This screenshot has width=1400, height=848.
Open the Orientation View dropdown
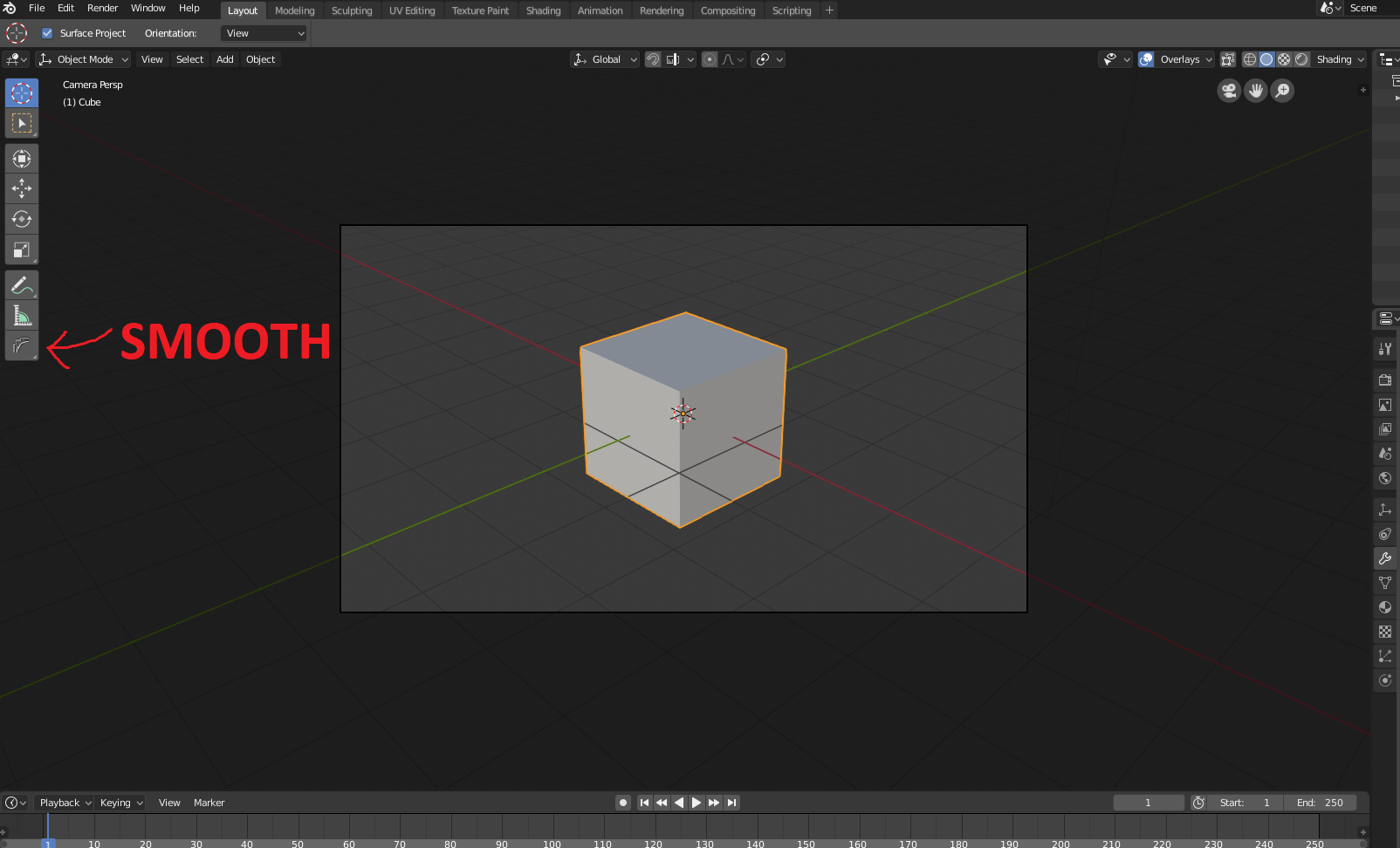click(x=264, y=33)
